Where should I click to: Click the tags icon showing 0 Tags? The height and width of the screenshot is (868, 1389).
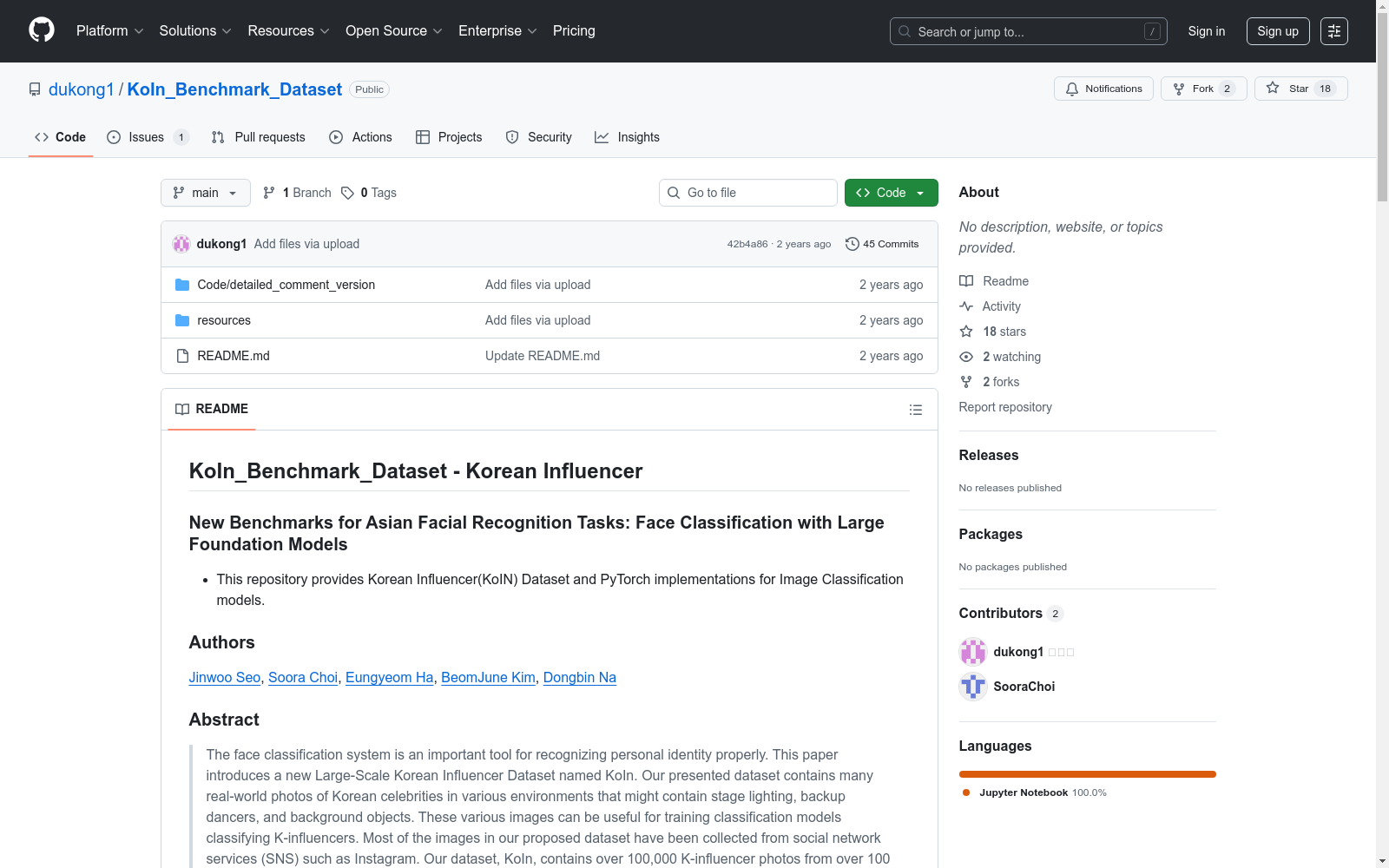click(x=347, y=193)
